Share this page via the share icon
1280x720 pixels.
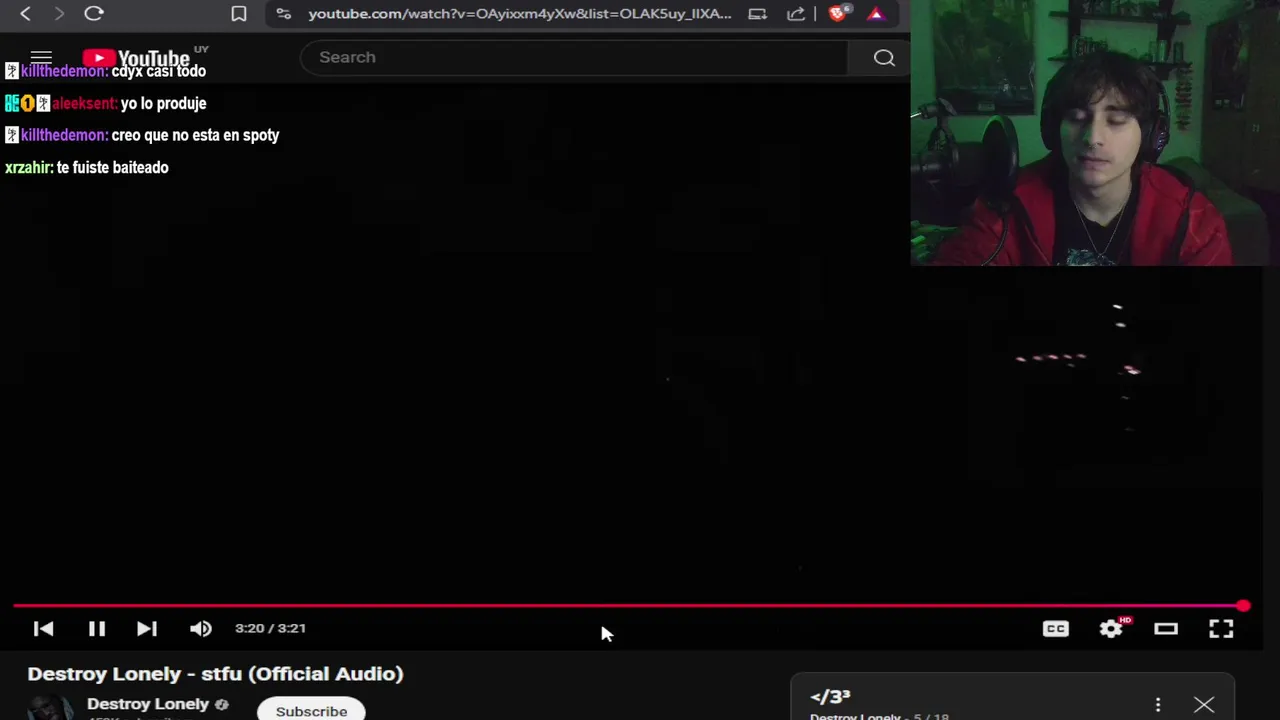(x=796, y=14)
